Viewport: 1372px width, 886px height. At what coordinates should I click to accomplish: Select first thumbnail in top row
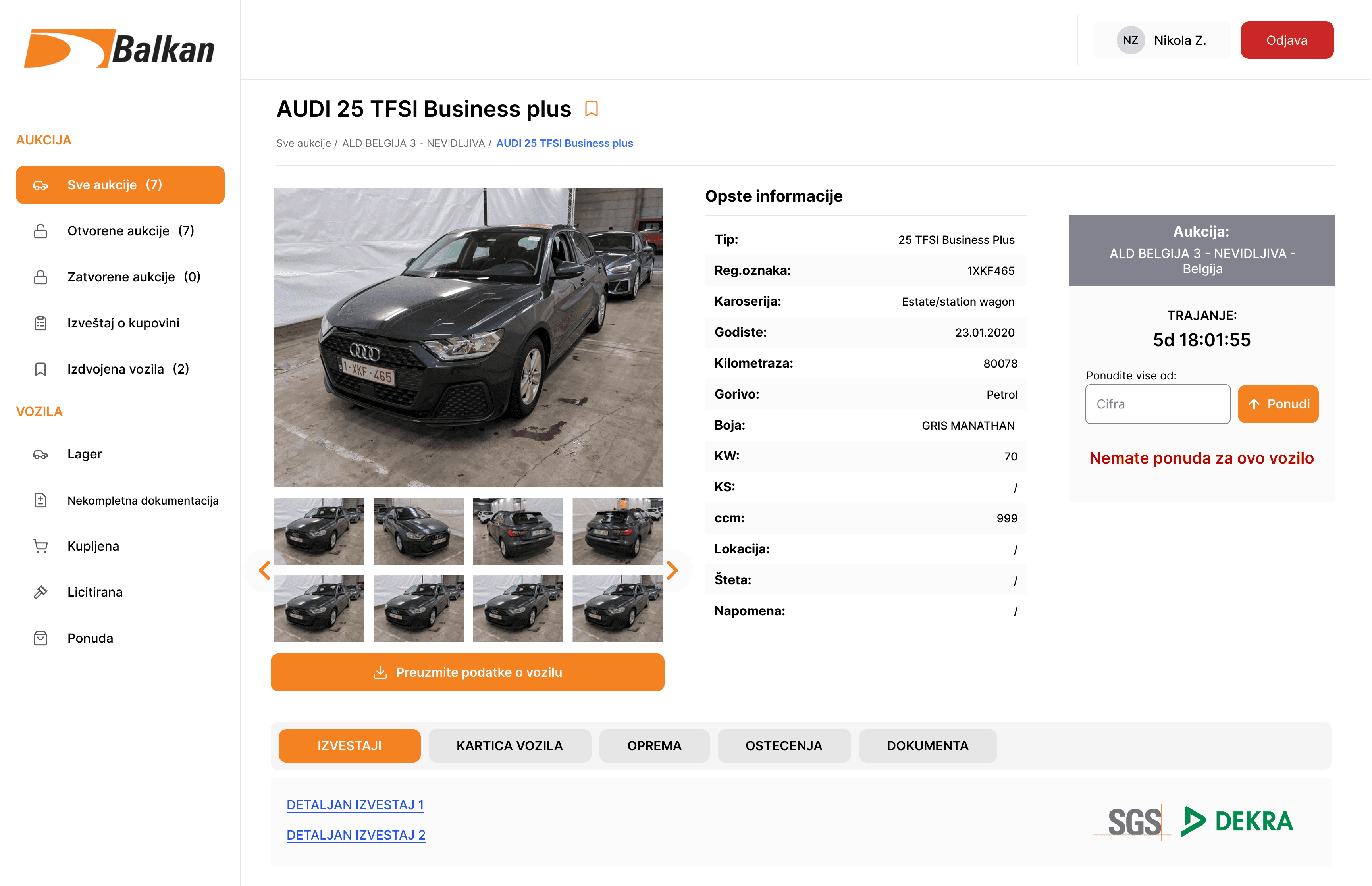click(x=319, y=532)
